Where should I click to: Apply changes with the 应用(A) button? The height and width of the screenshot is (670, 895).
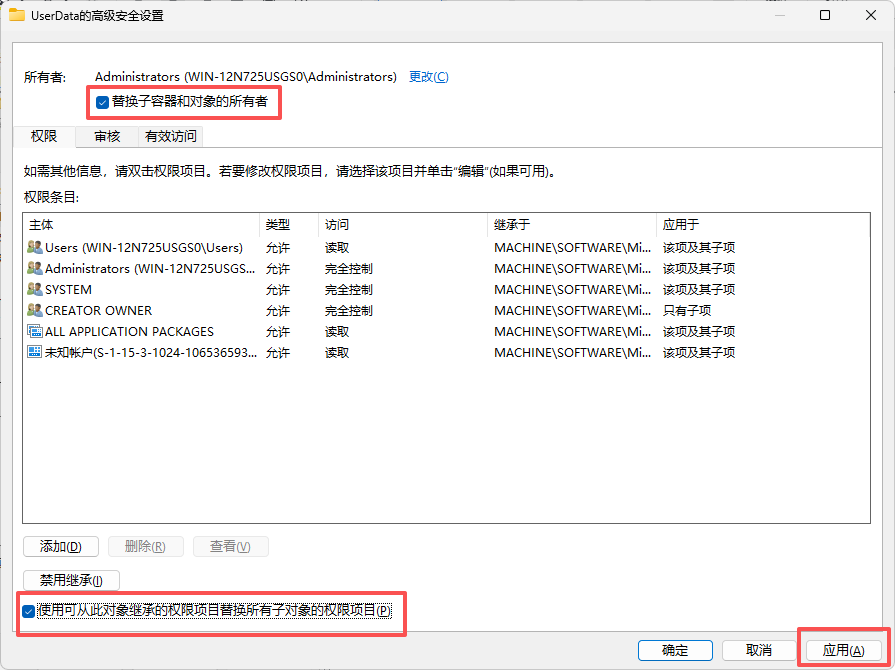coord(843,649)
